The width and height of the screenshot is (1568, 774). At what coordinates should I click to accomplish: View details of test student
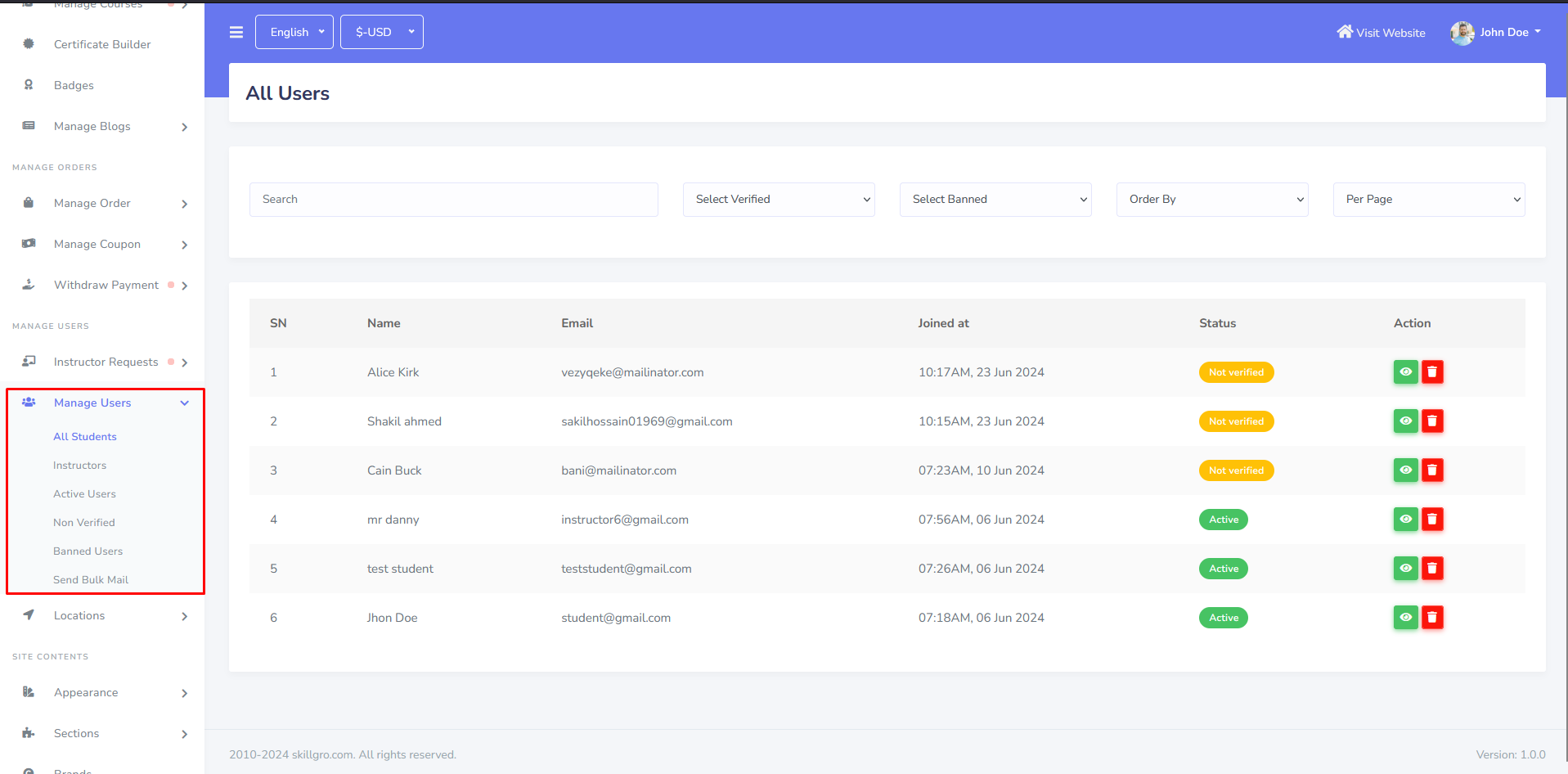pos(1405,569)
